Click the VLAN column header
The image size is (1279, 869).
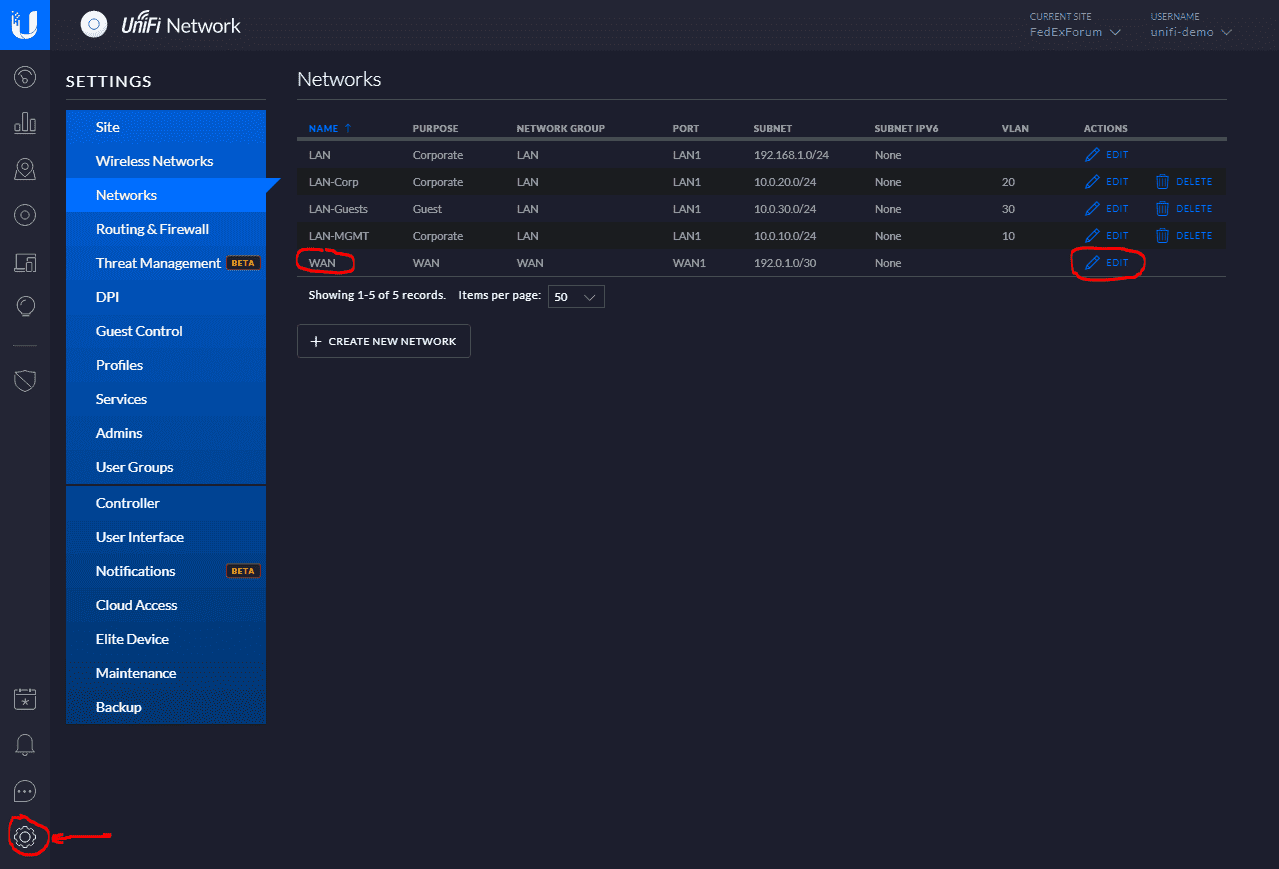point(1015,129)
